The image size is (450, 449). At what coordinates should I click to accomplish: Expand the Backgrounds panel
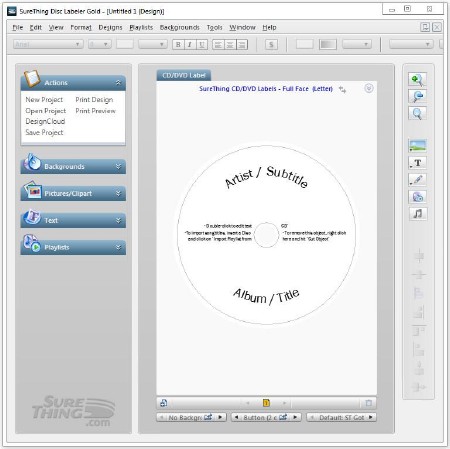coord(118,166)
